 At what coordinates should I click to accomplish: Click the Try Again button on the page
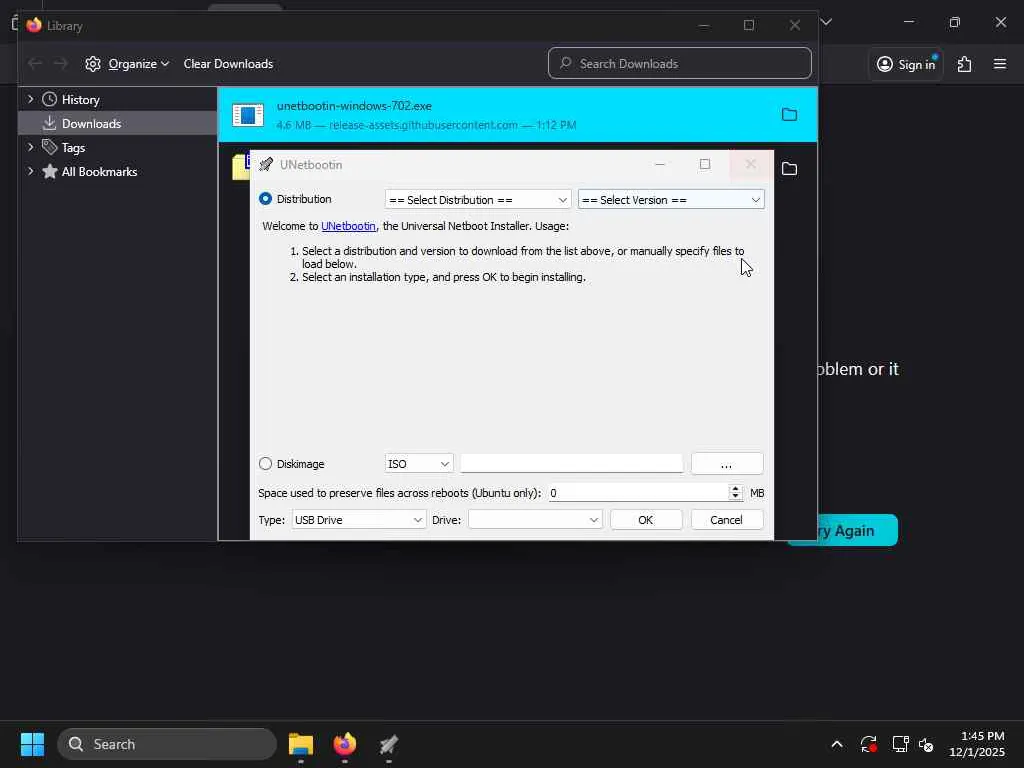coord(857,530)
